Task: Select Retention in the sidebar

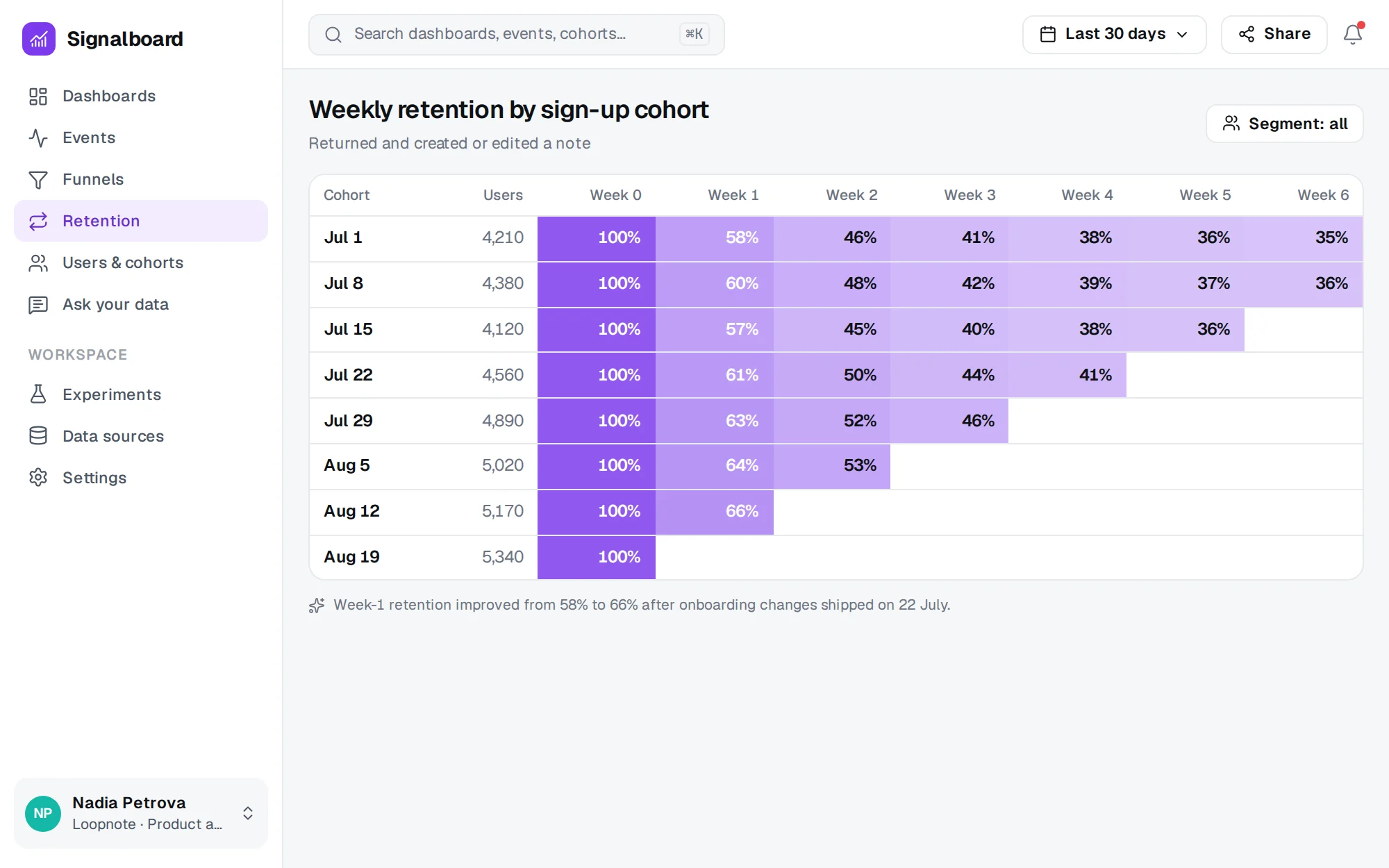Action: coord(141,221)
